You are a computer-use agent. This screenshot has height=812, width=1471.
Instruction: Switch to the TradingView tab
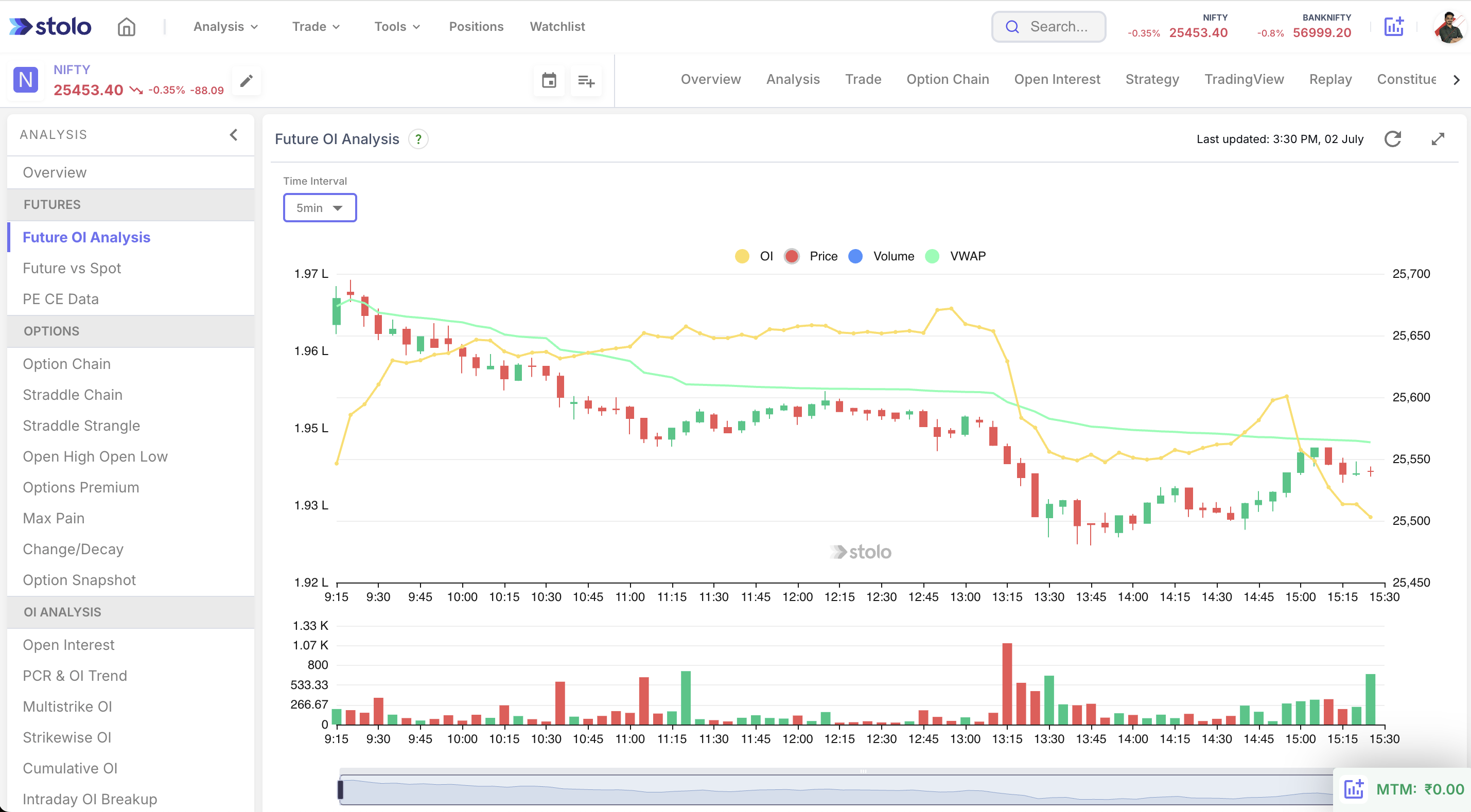click(x=1244, y=79)
